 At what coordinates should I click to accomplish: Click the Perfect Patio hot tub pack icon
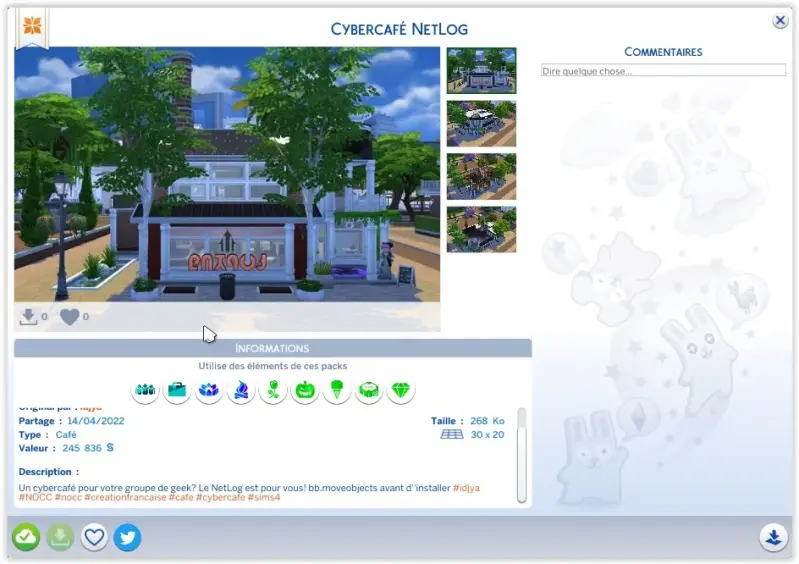369,391
